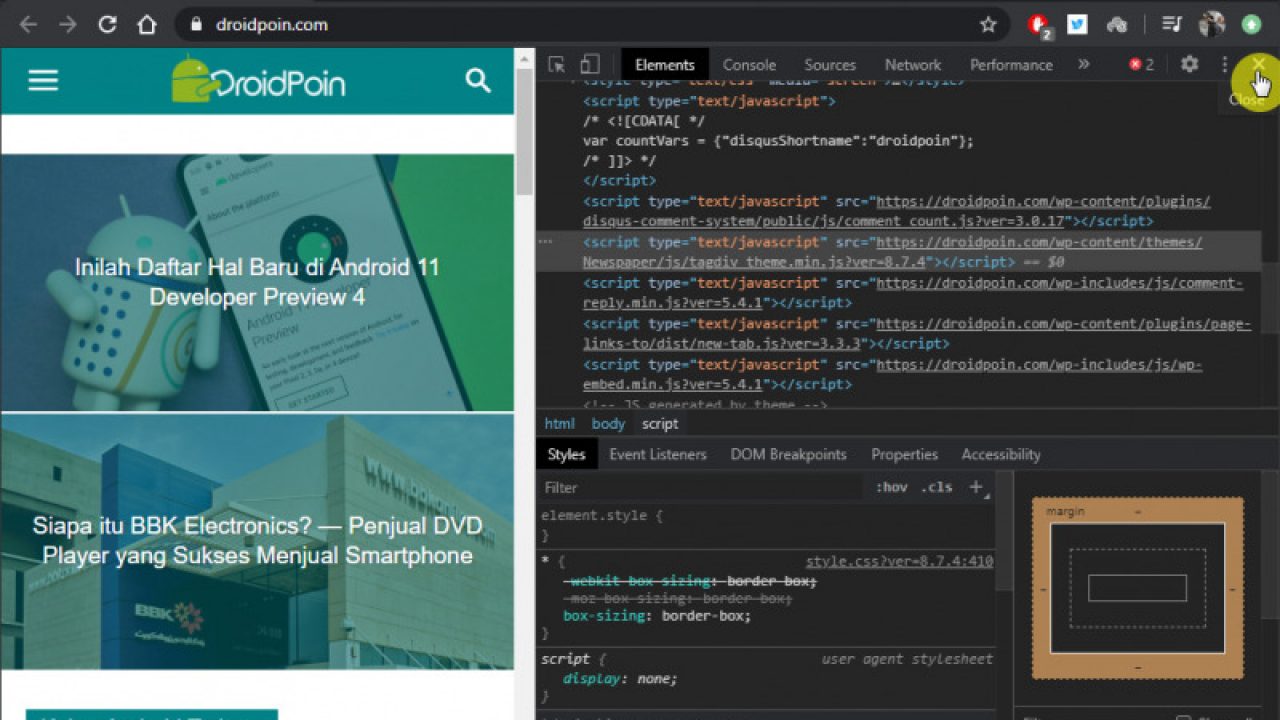Viewport: 1280px width, 720px height.
Task: Open the browser home page icon
Action: click(147, 25)
